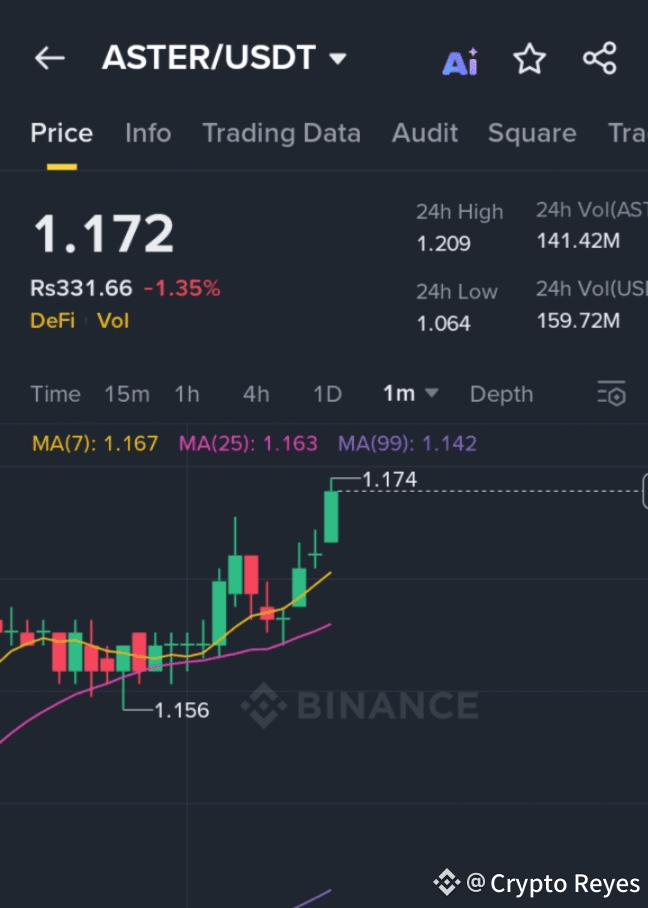The width and height of the screenshot is (648, 908).
Task: Click the 1.156 low price marker
Action: point(181,710)
